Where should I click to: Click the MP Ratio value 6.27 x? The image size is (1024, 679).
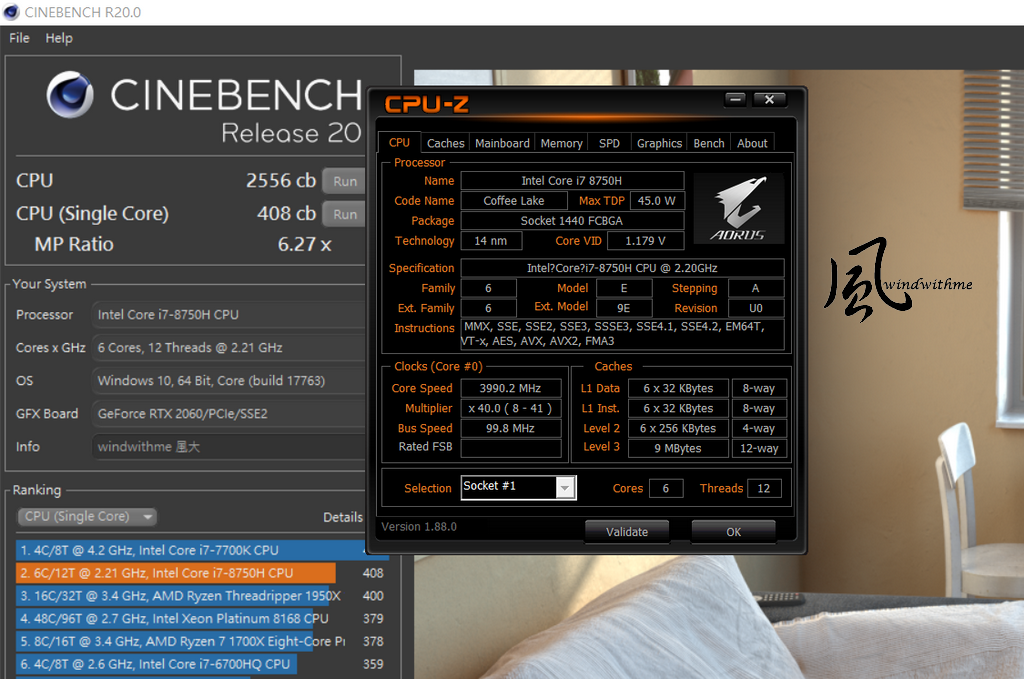click(x=304, y=244)
